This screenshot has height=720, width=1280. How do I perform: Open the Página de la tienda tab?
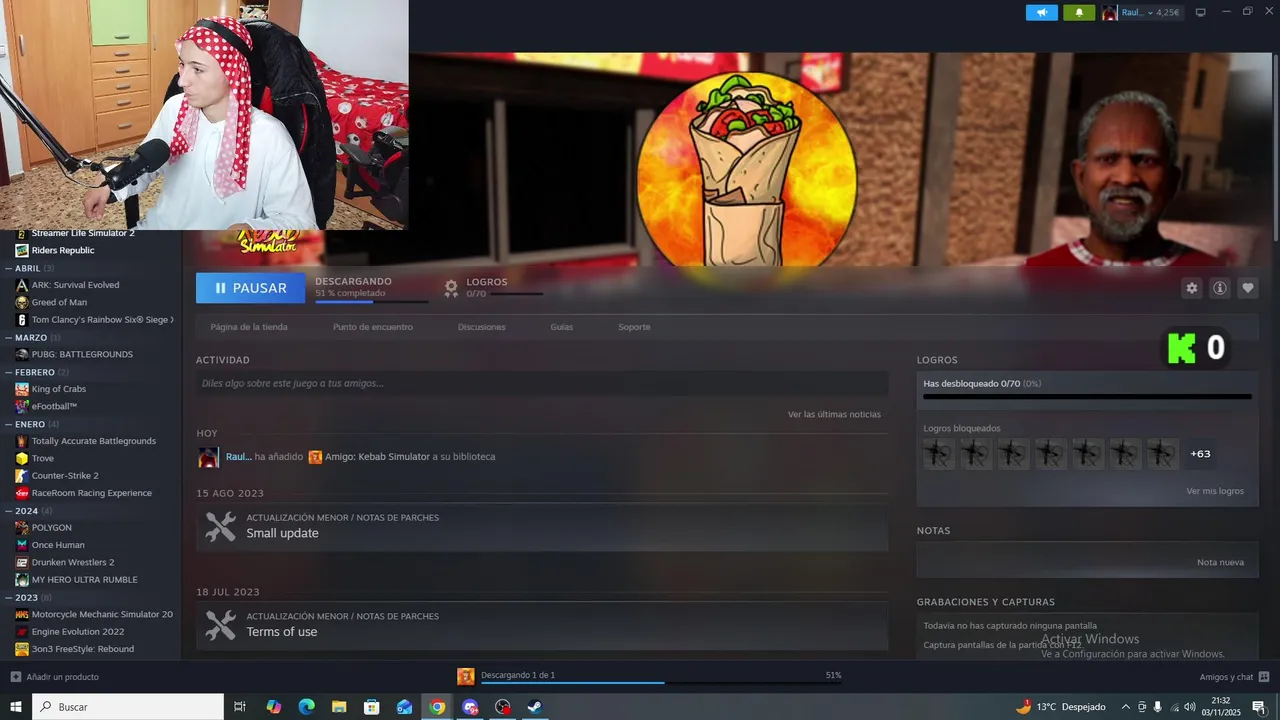click(x=249, y=327)
